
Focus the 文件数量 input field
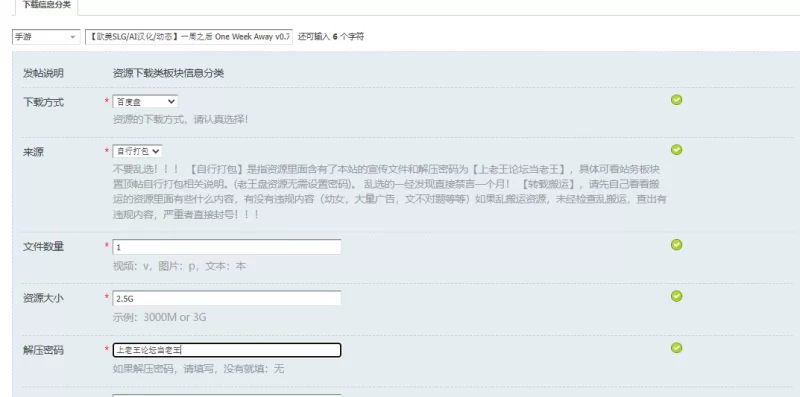pyautogui.click(x=227, y=247)
